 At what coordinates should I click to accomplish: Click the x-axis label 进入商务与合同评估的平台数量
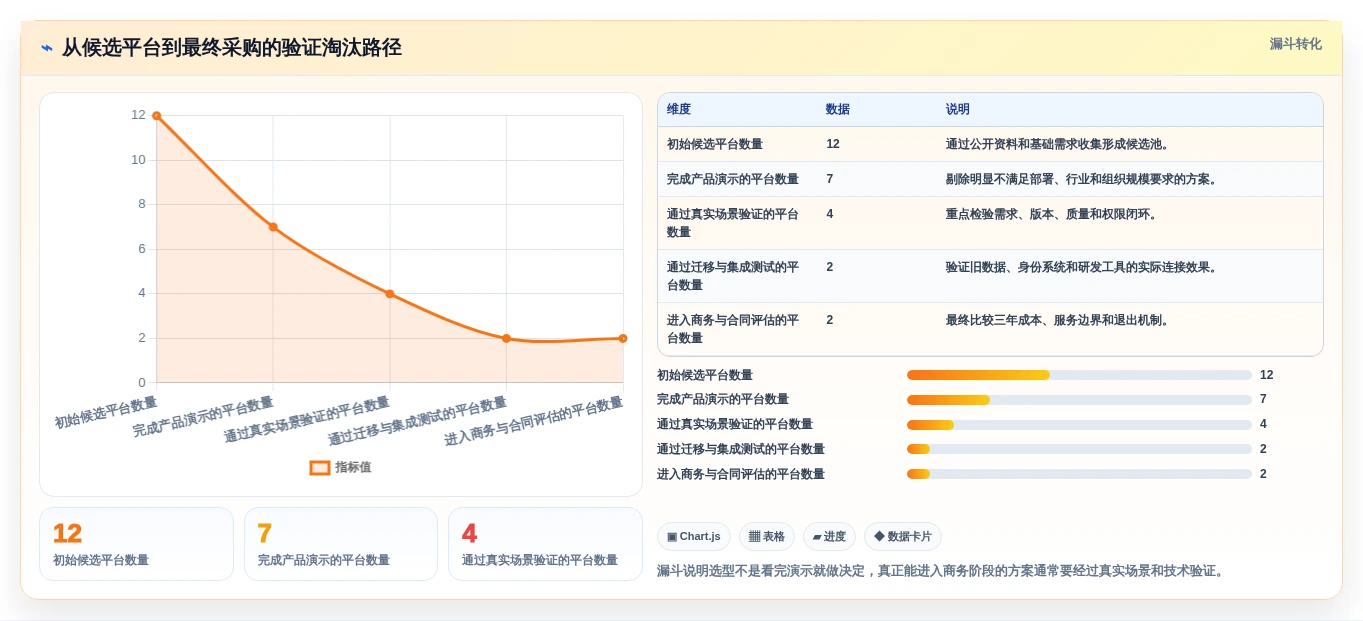point(534,421)
